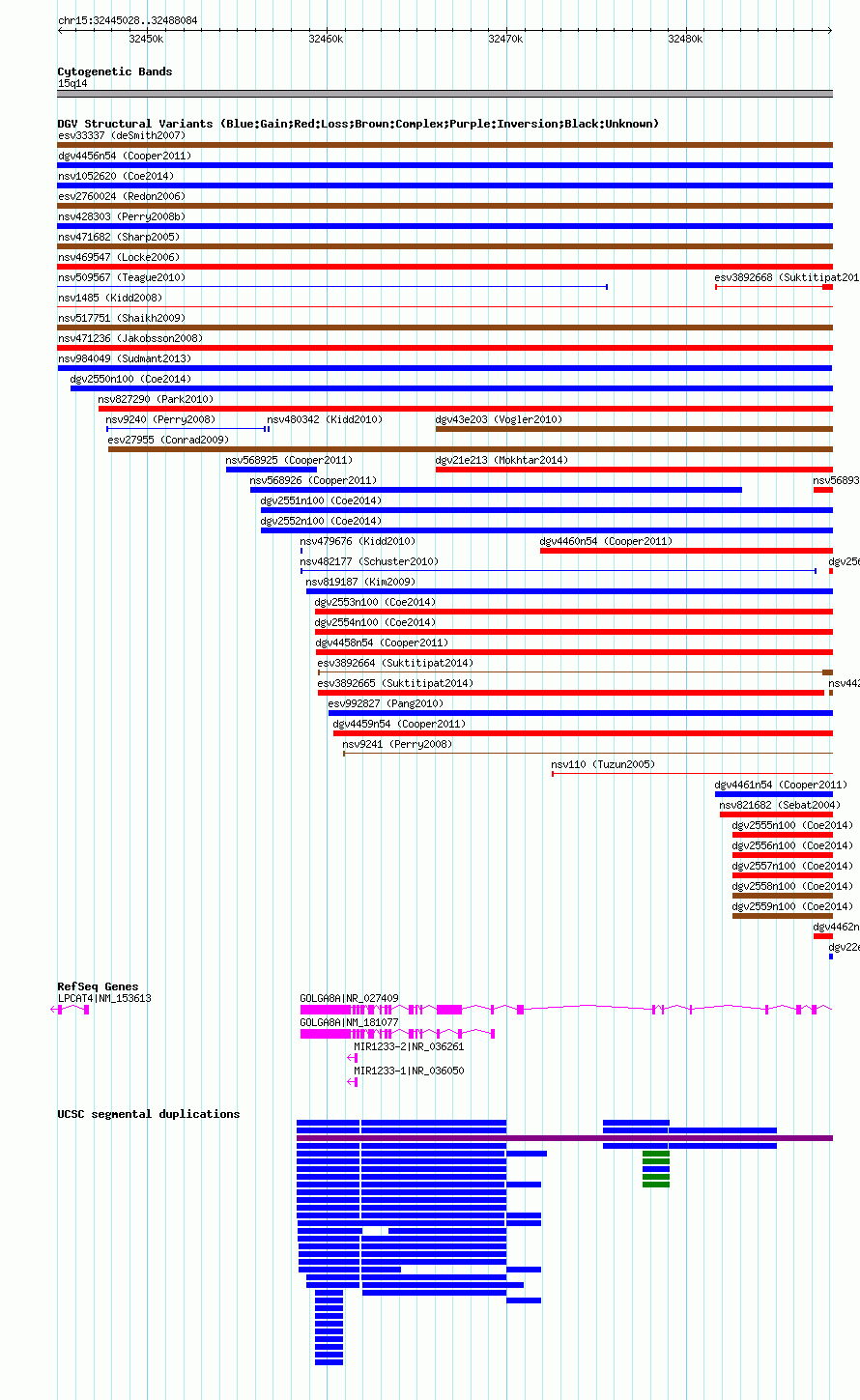Click the esv3892664 (Suktitipat2014) label
The image size is (860, 1400).
click(395, 663)
